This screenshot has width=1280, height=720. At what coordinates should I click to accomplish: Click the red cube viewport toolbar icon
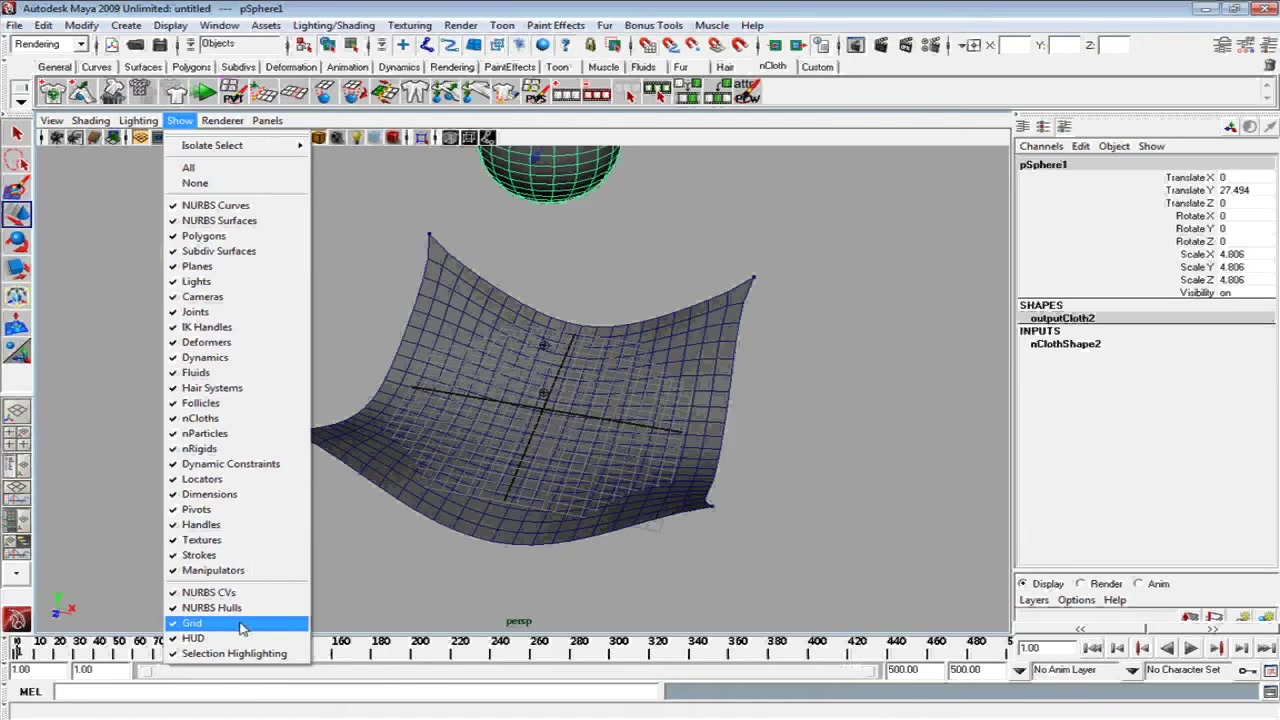click(393, 138)
